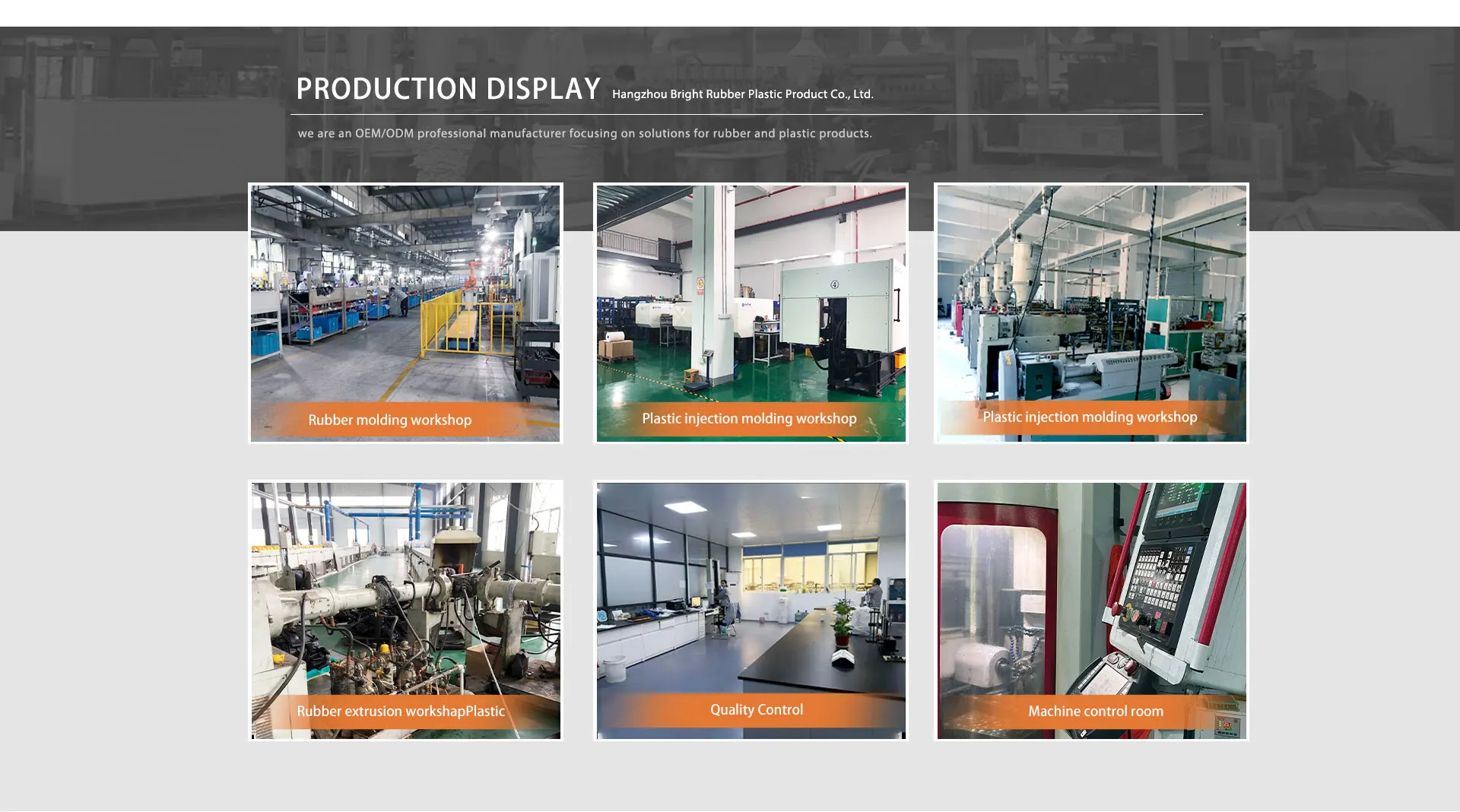
Task: Click the "Machine control room" caption banner
Action: (x=1091, y=712)
